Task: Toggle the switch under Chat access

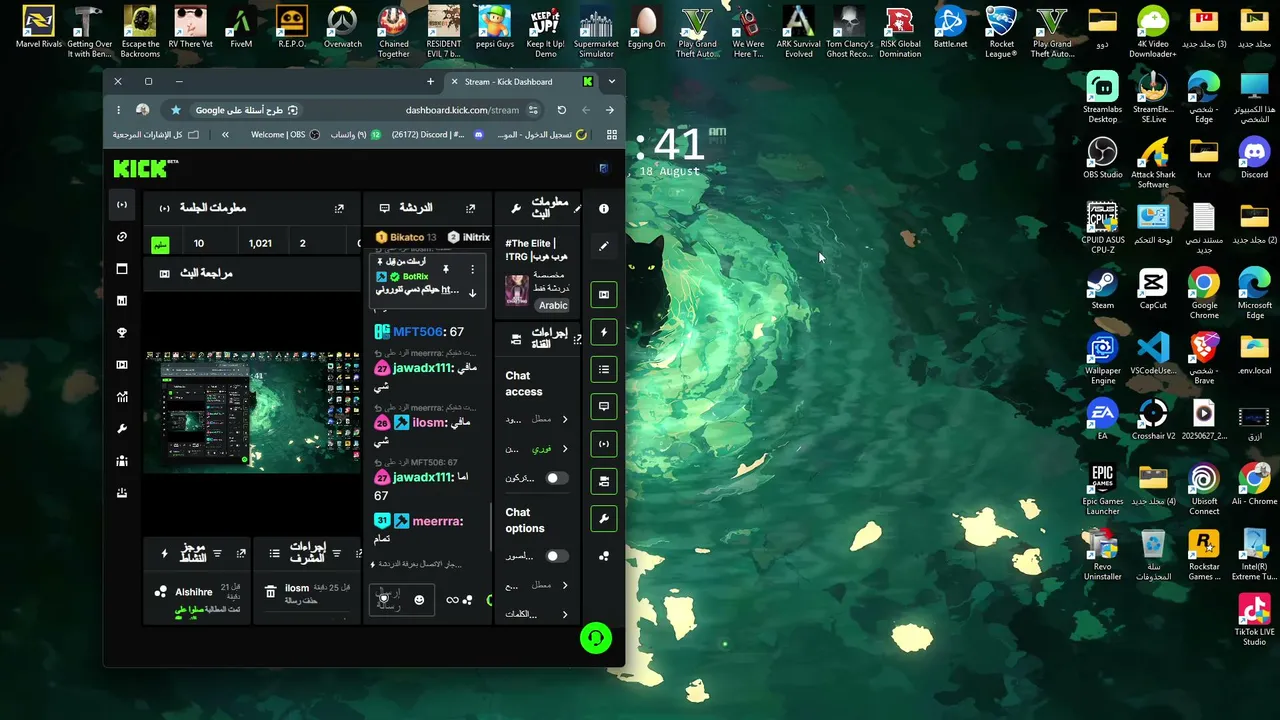Action: click(x=556, y=478)
